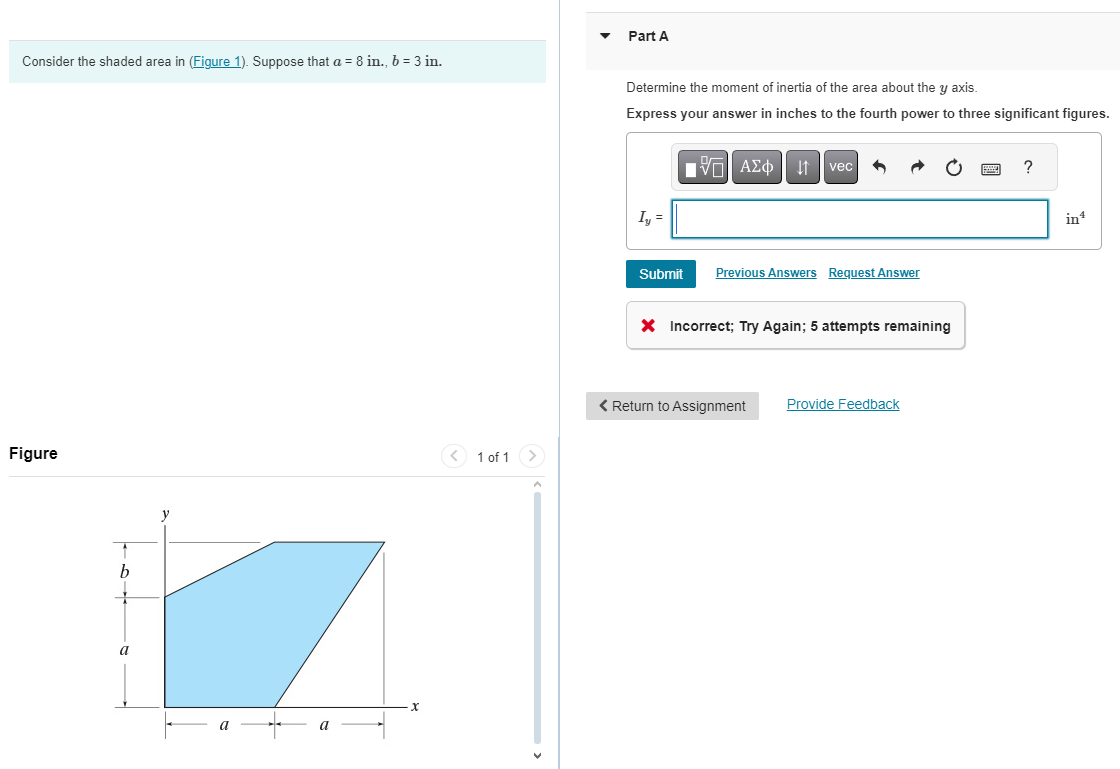Collapse the Part A section
Image resolution: width=1120 pixels, height=769 pixels.
coord(604,35)
